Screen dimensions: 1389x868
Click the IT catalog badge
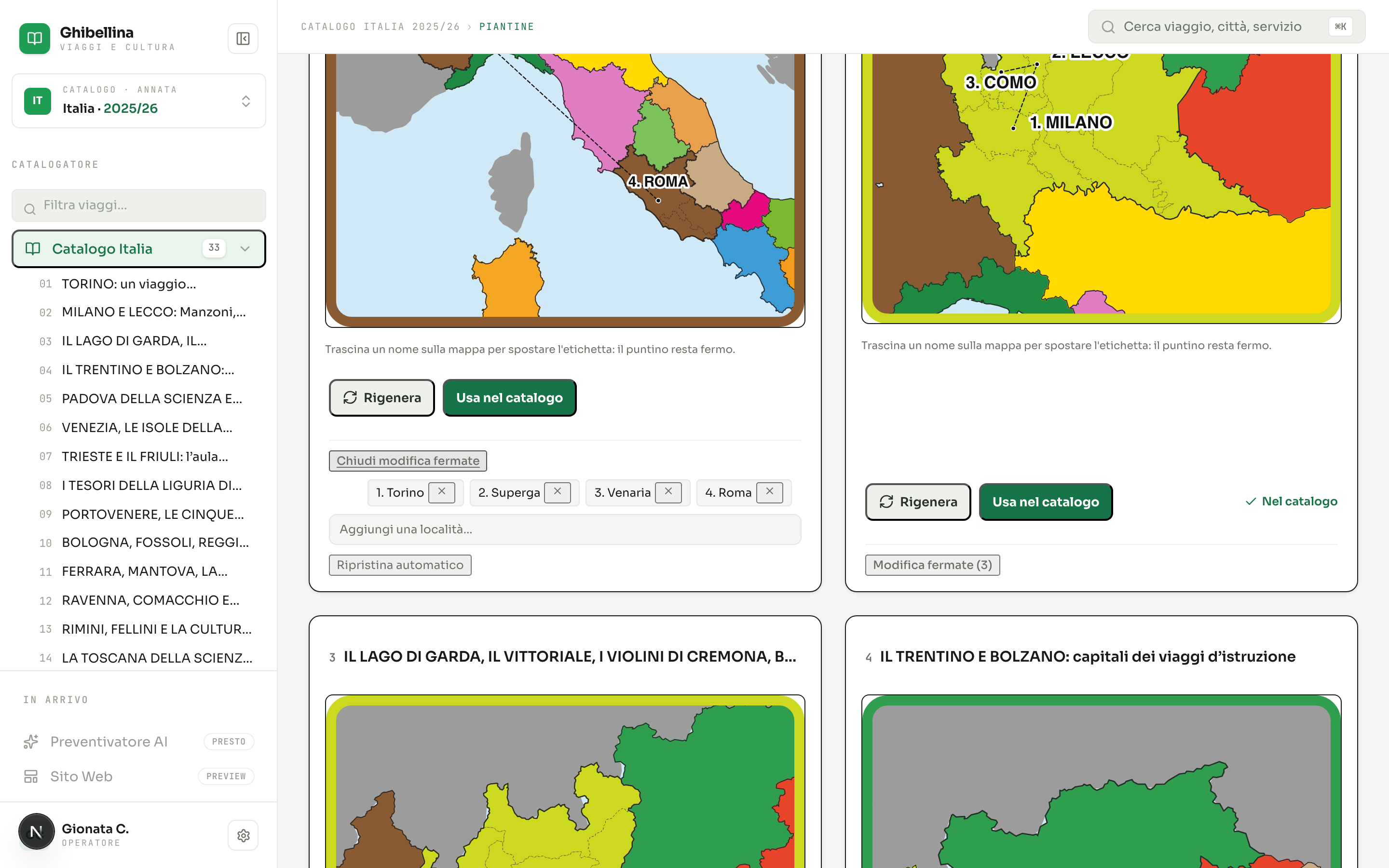pyautogui.click(x=37, y=100)
